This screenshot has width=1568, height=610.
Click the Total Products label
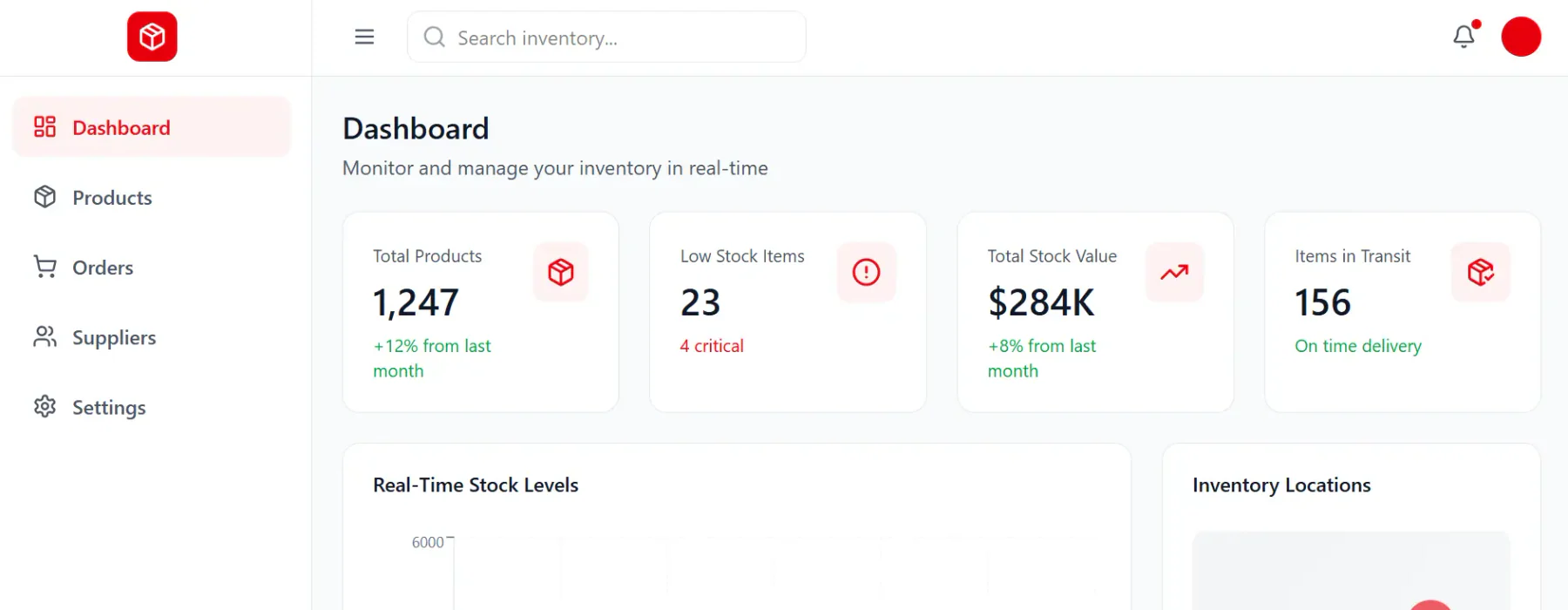click(x=428, y=256)
